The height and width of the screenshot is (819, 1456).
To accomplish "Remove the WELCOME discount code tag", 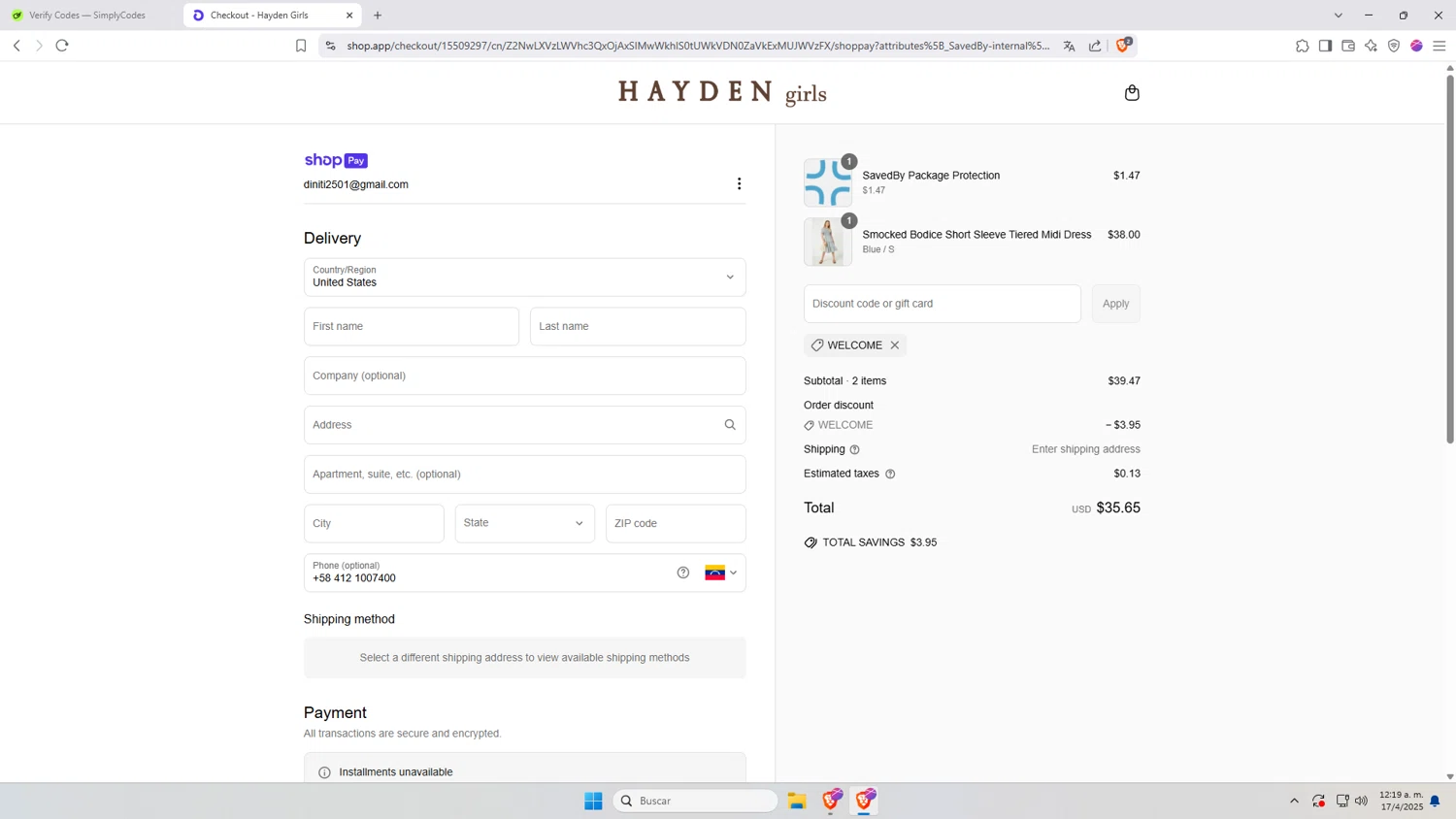I will tap(895, 345).
